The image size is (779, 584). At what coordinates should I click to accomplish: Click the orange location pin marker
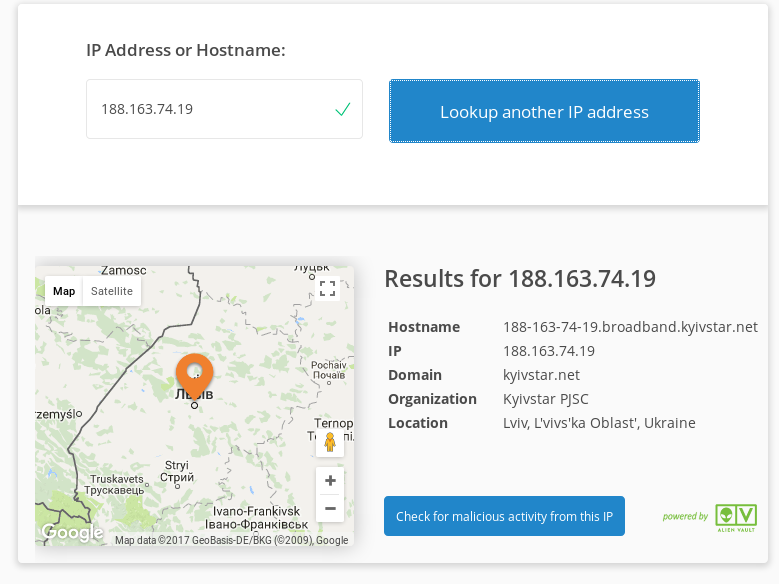pos(195,377)
